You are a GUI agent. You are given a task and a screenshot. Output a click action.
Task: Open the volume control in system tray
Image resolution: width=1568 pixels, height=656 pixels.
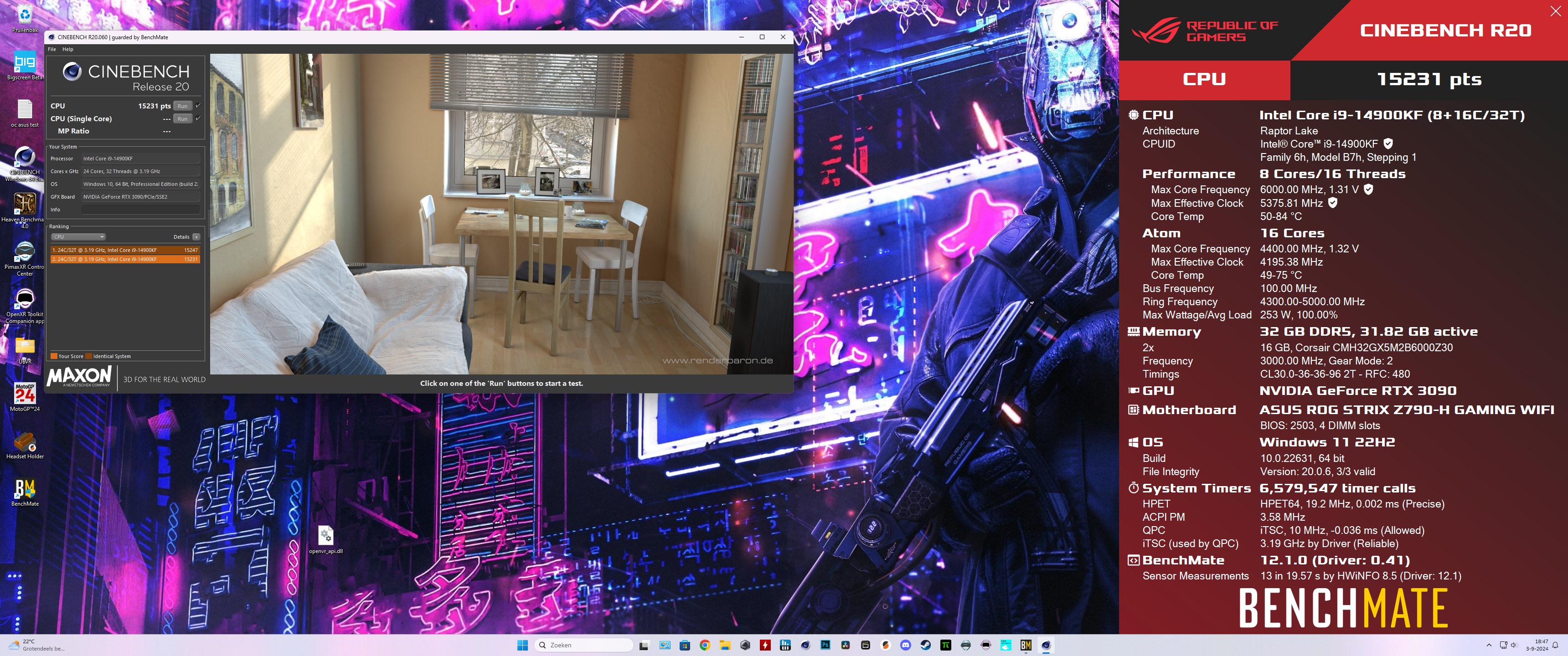[1513, 645]
